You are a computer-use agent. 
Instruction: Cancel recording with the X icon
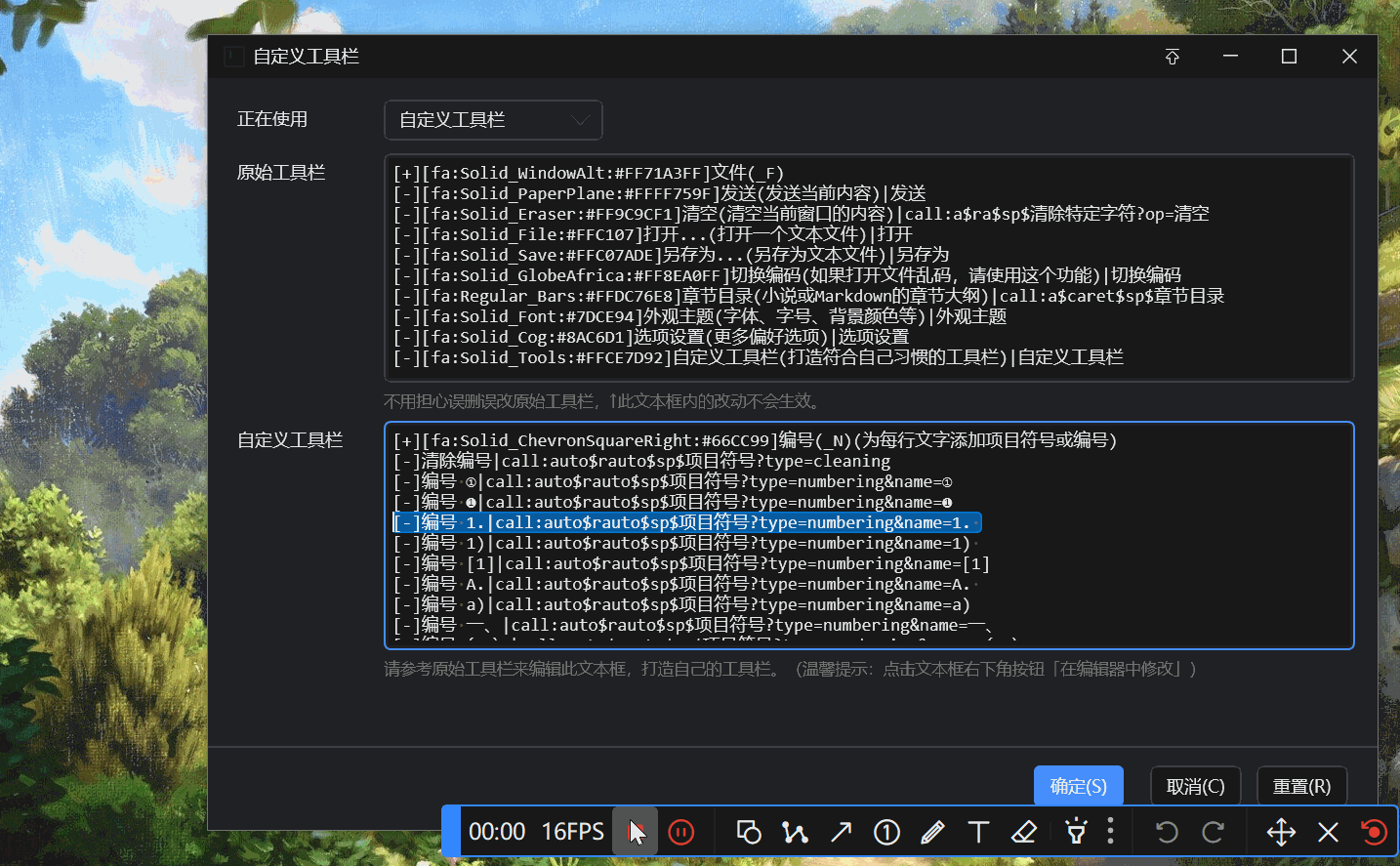(1328, 832)
